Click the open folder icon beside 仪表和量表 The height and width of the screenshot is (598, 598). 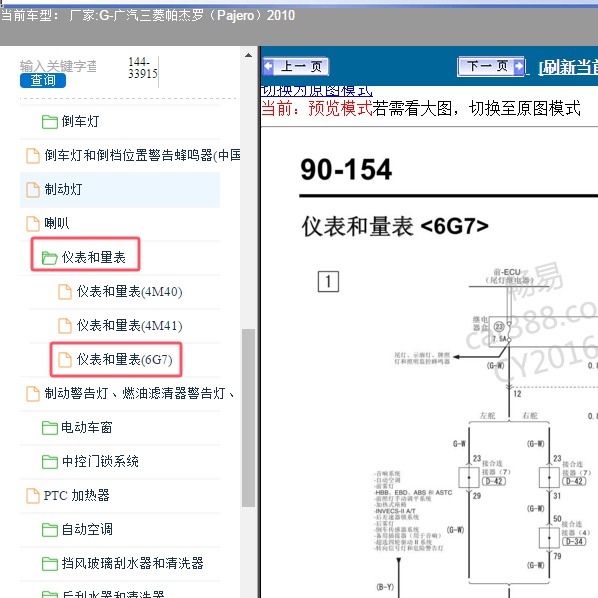(x=50, y=258)
